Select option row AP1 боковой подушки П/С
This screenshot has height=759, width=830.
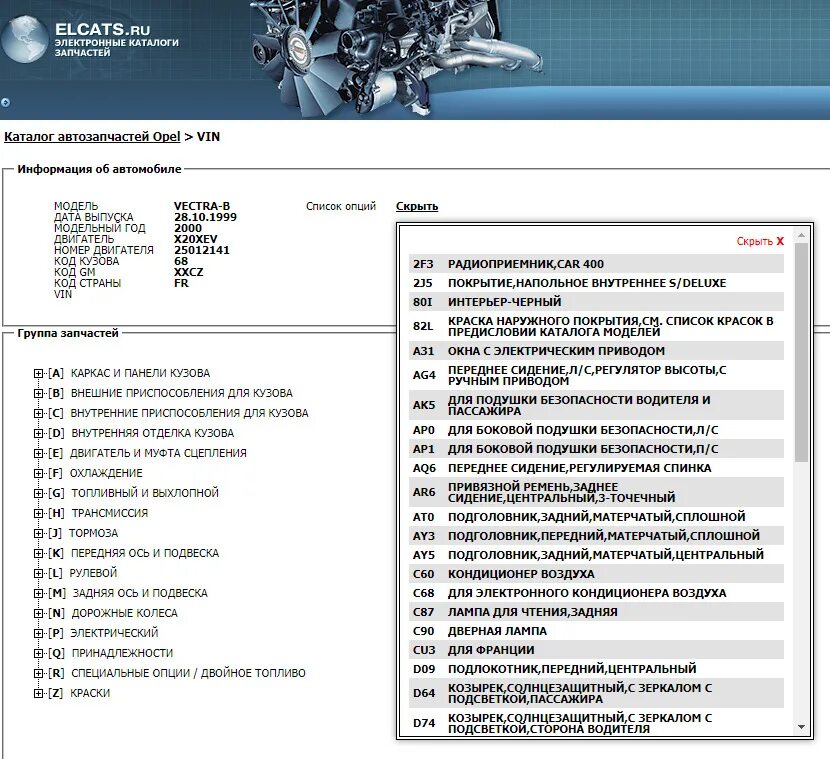tap(597, 449)
